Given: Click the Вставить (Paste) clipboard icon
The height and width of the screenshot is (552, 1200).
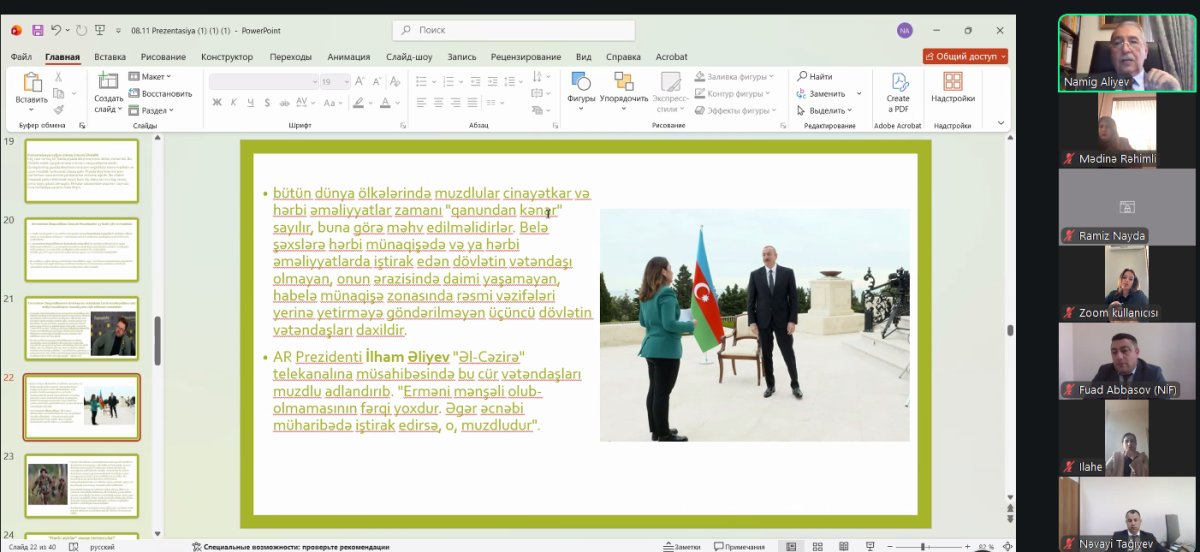Looking at the screenshot, I should click(31, 84).
